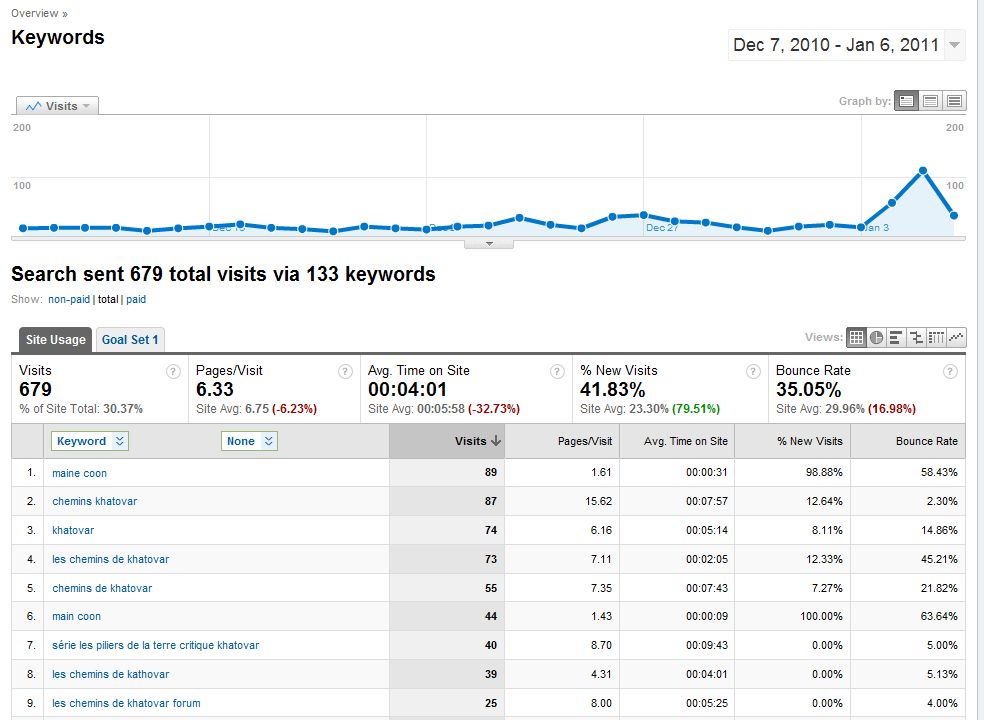Open keyword 'main coon'
The width and height of the screenshot is (984, 720).
(x=77, y=616)
